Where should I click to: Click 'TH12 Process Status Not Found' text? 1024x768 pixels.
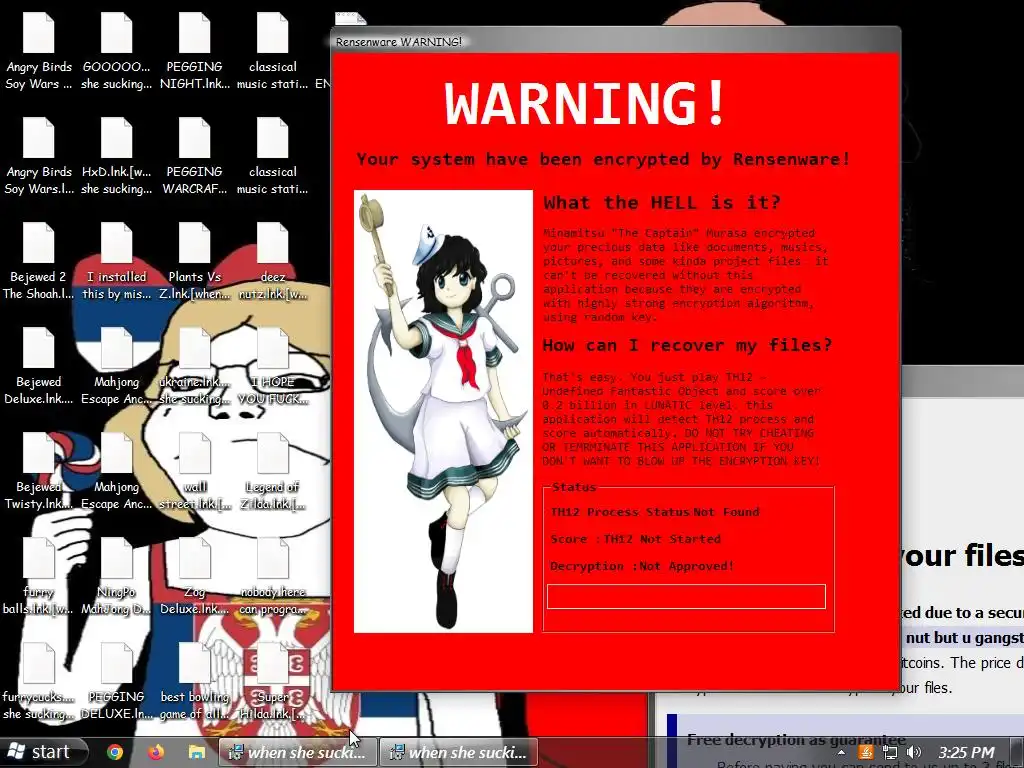[x=654, y=512]
